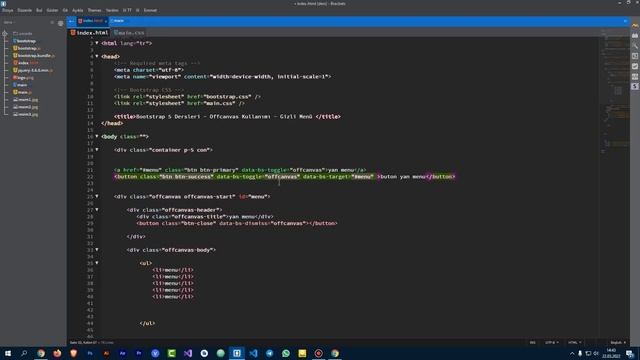Open After Effects from the taskbar
This screenshot has height=360, width=640.
122,353
